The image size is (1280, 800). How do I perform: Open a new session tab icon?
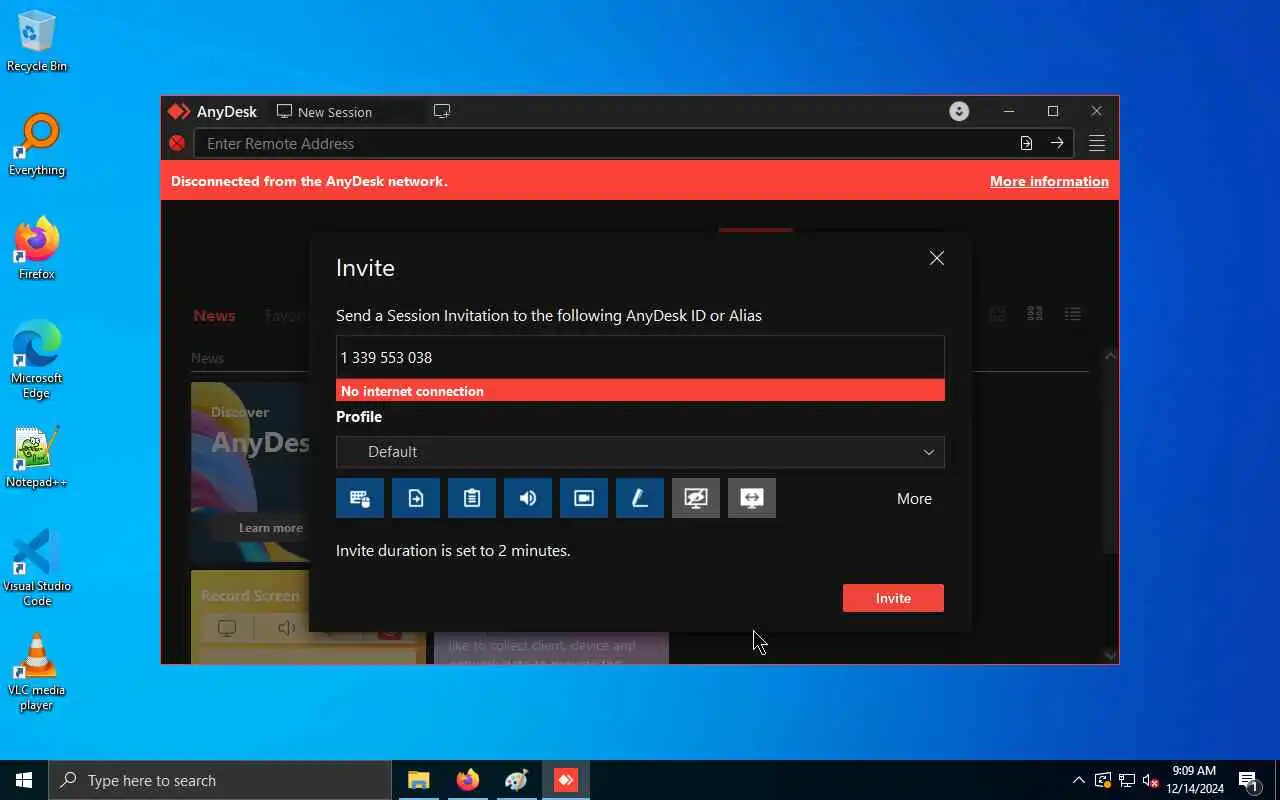(x=442, y=111)
